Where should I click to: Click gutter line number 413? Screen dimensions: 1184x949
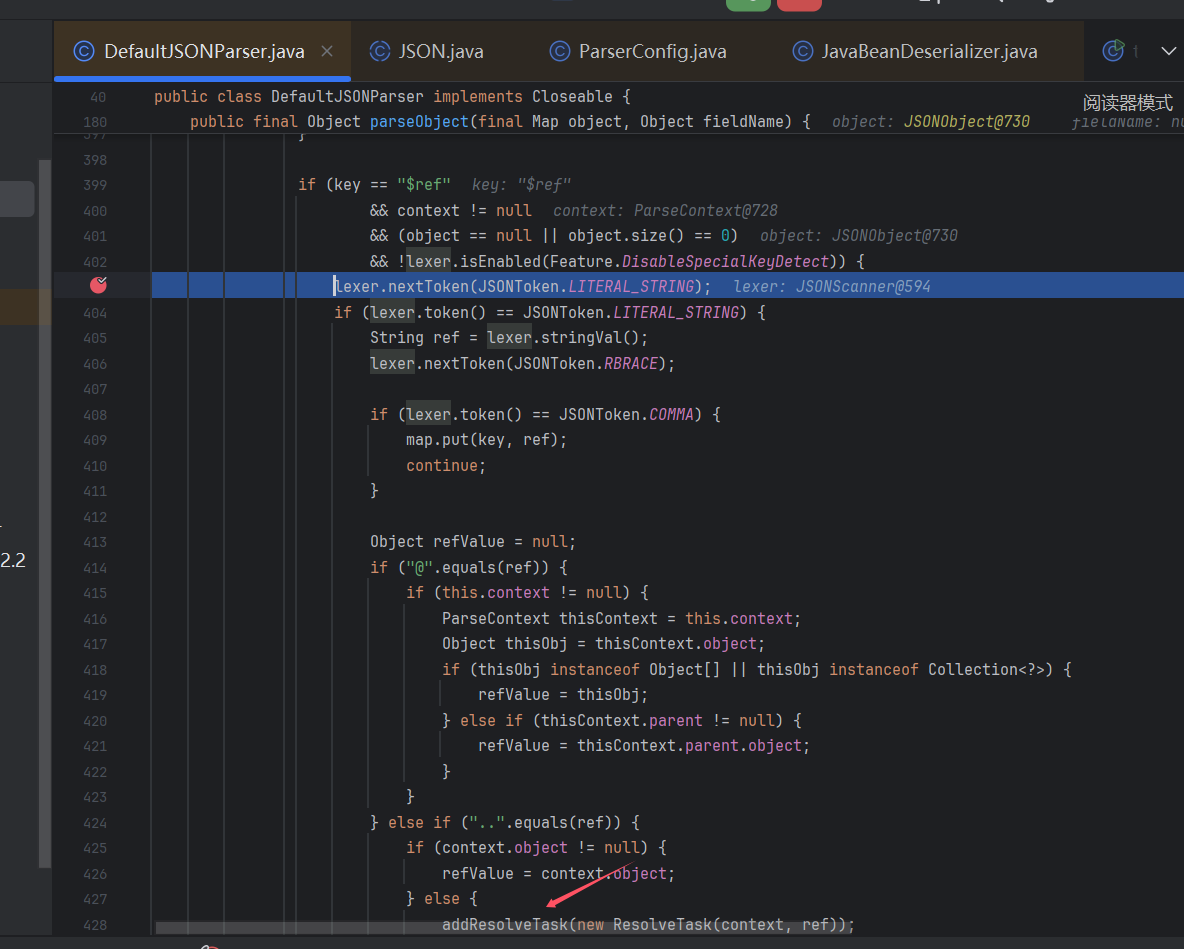95,541
